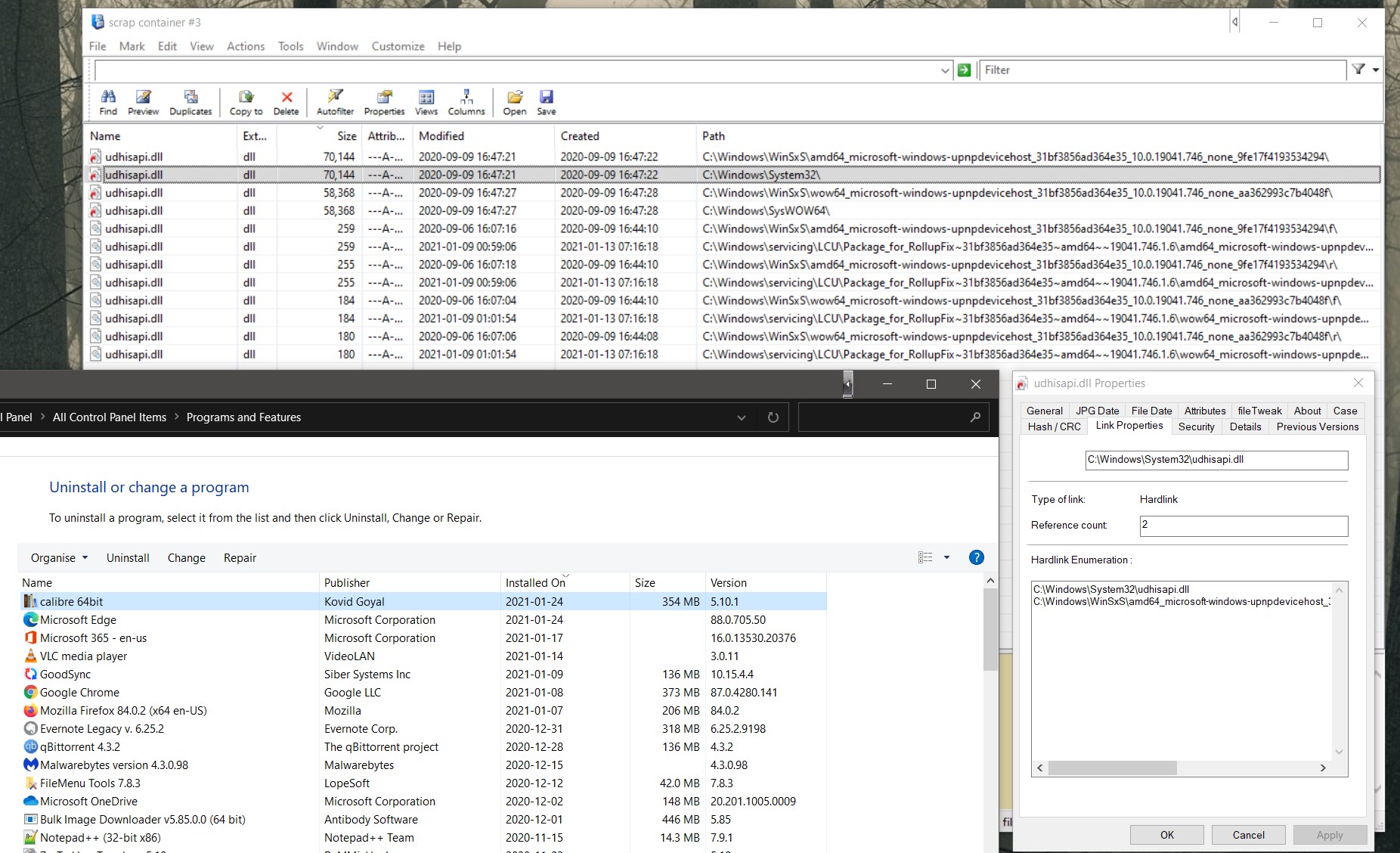This screenshot has width=1400, height=853.
Task: Open the Customize menu
Action: click(x=398, y=46)
